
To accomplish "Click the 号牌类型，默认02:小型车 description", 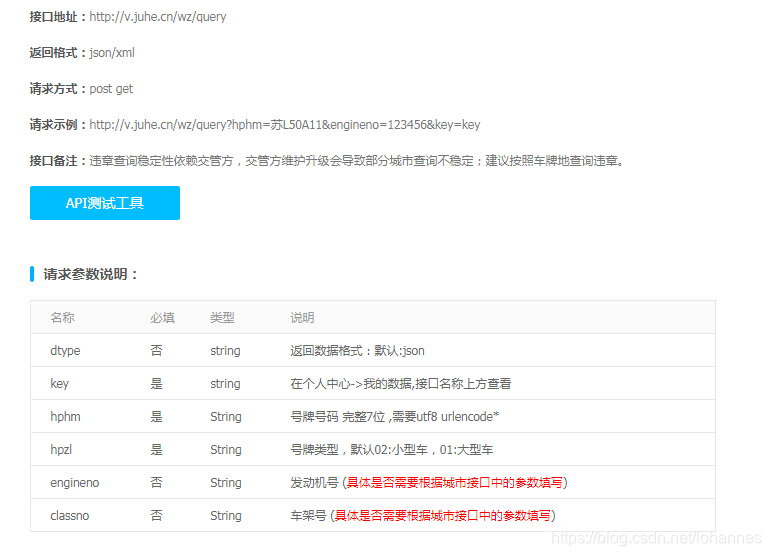I will (x=391, y=450).
